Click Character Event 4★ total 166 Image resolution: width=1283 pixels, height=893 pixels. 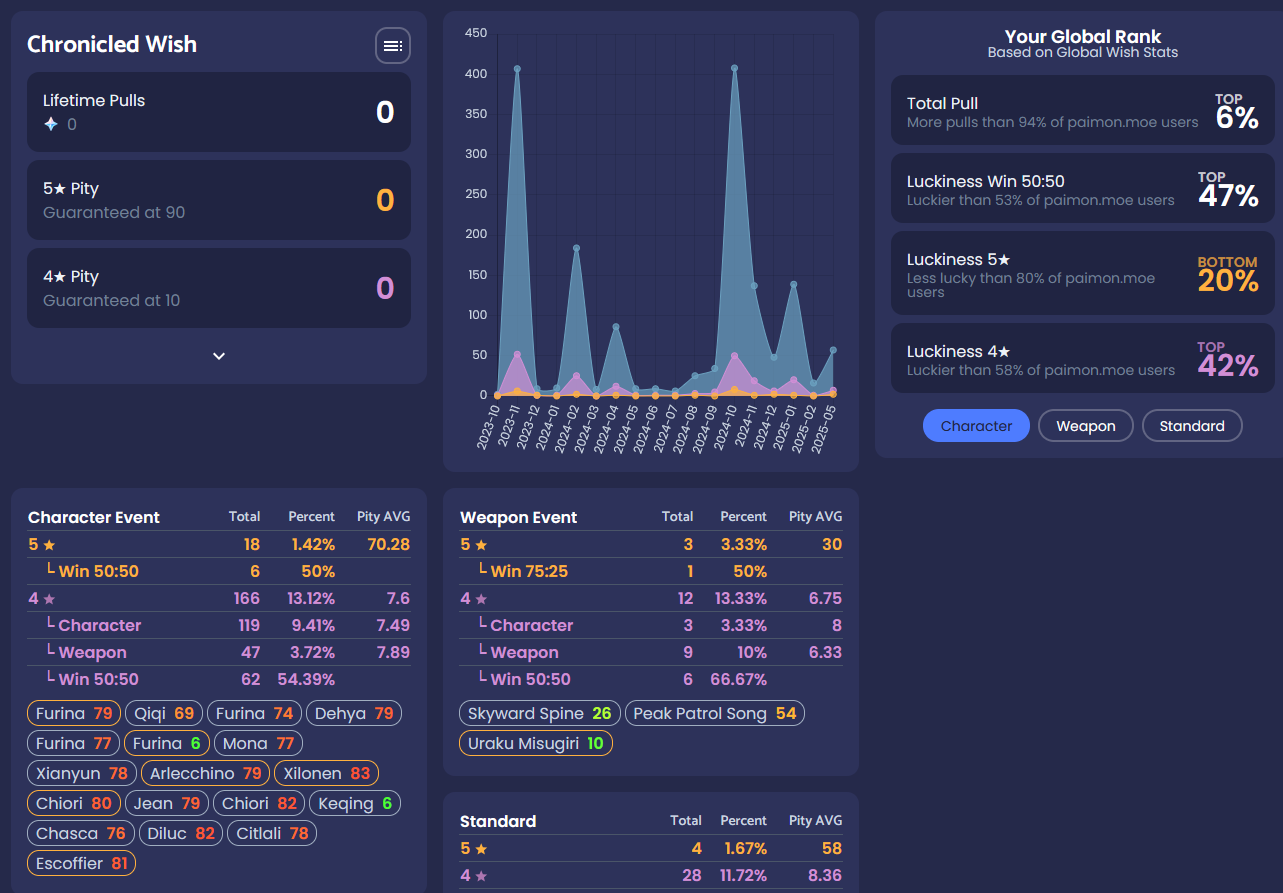pyautogui.click(x=246, y=598)
